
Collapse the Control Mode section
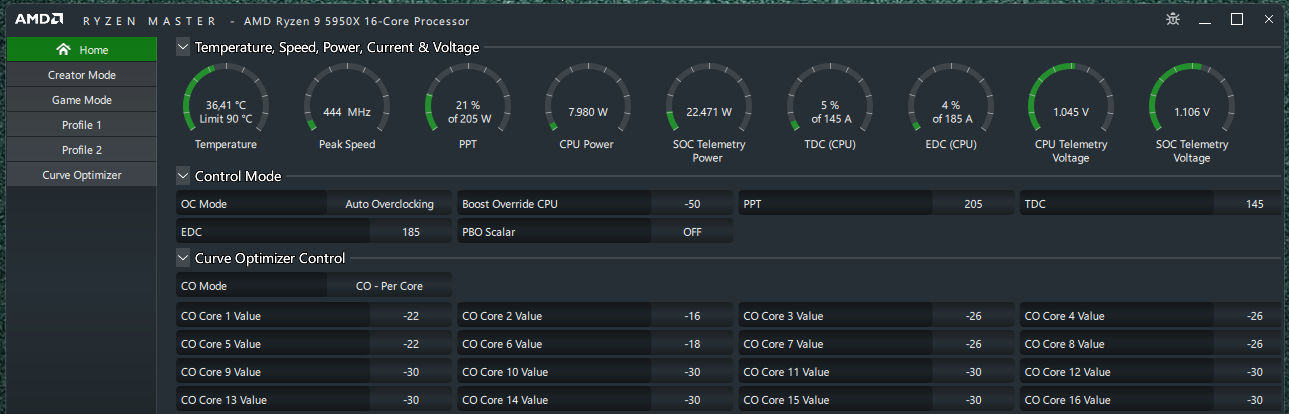(183, 176)
